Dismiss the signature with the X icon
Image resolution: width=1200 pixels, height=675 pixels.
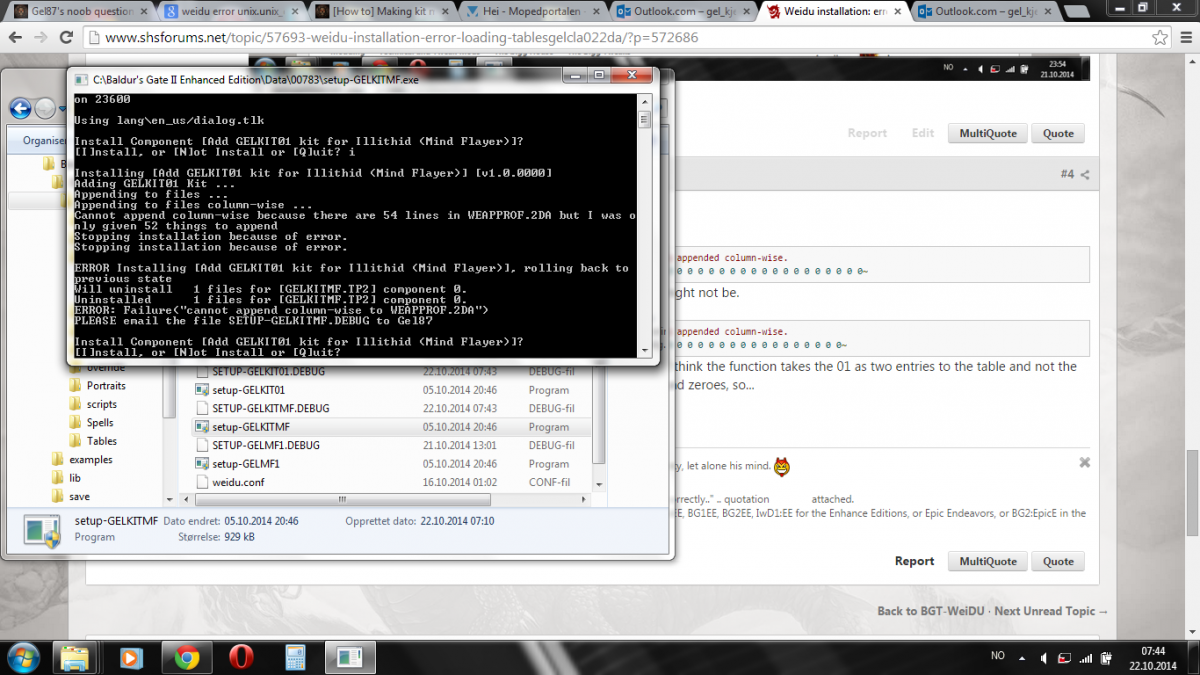tap(1085, 463)
